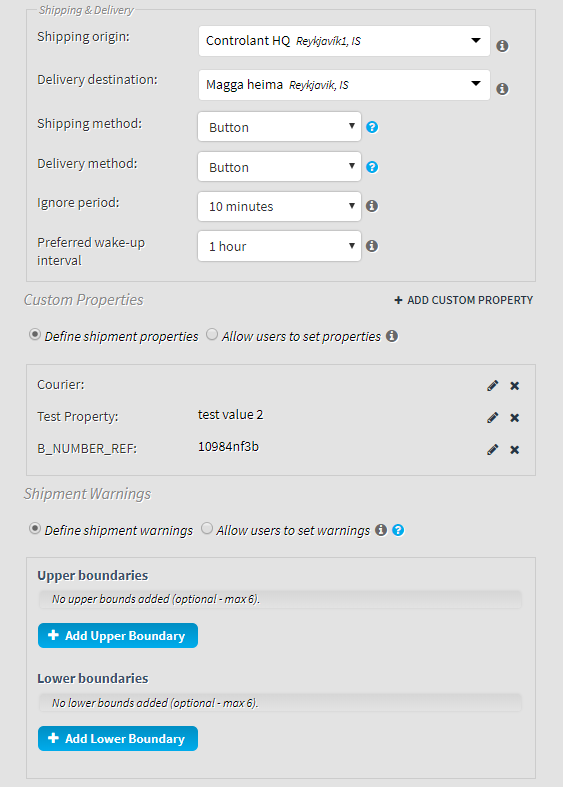563x787 pixels.
Task: Open Delivery destination dropdown
Action: (344, 85)
